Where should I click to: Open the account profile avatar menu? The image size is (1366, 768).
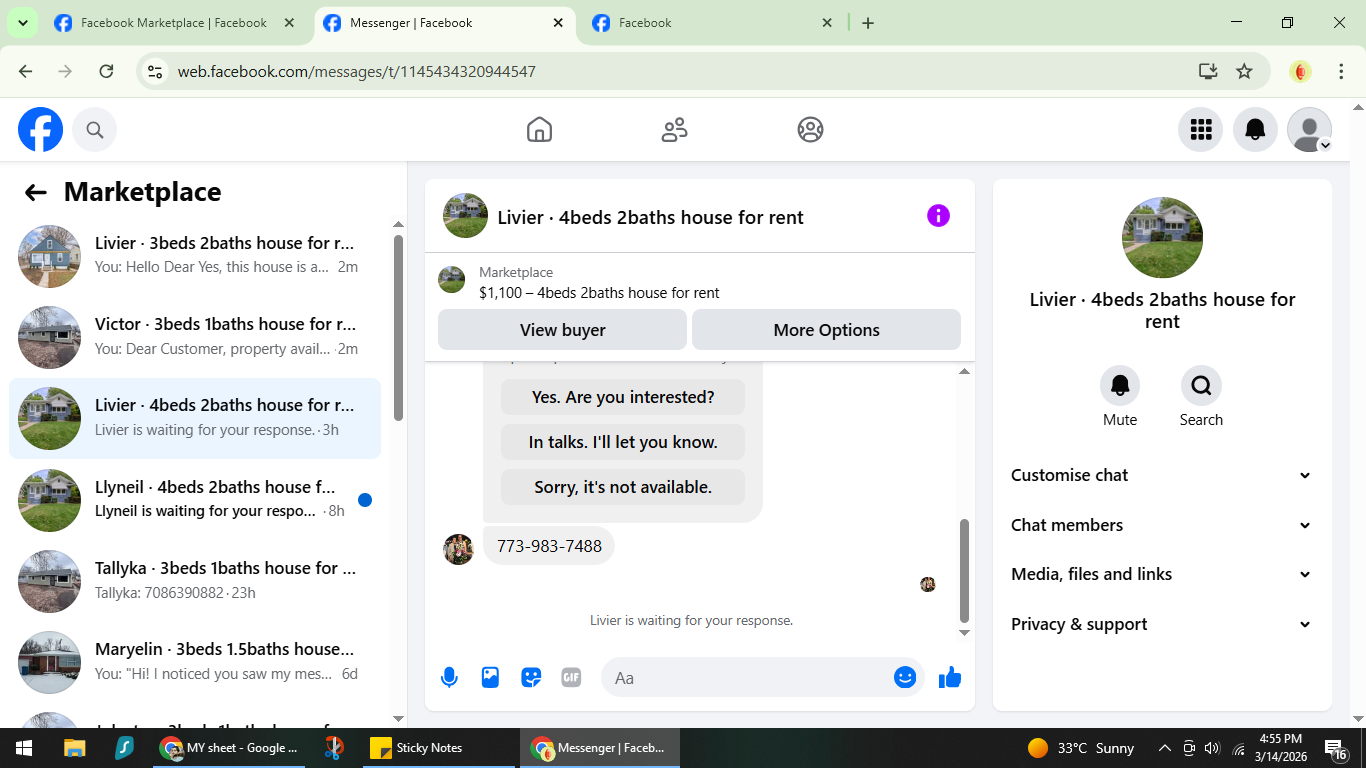(1309, 130)
